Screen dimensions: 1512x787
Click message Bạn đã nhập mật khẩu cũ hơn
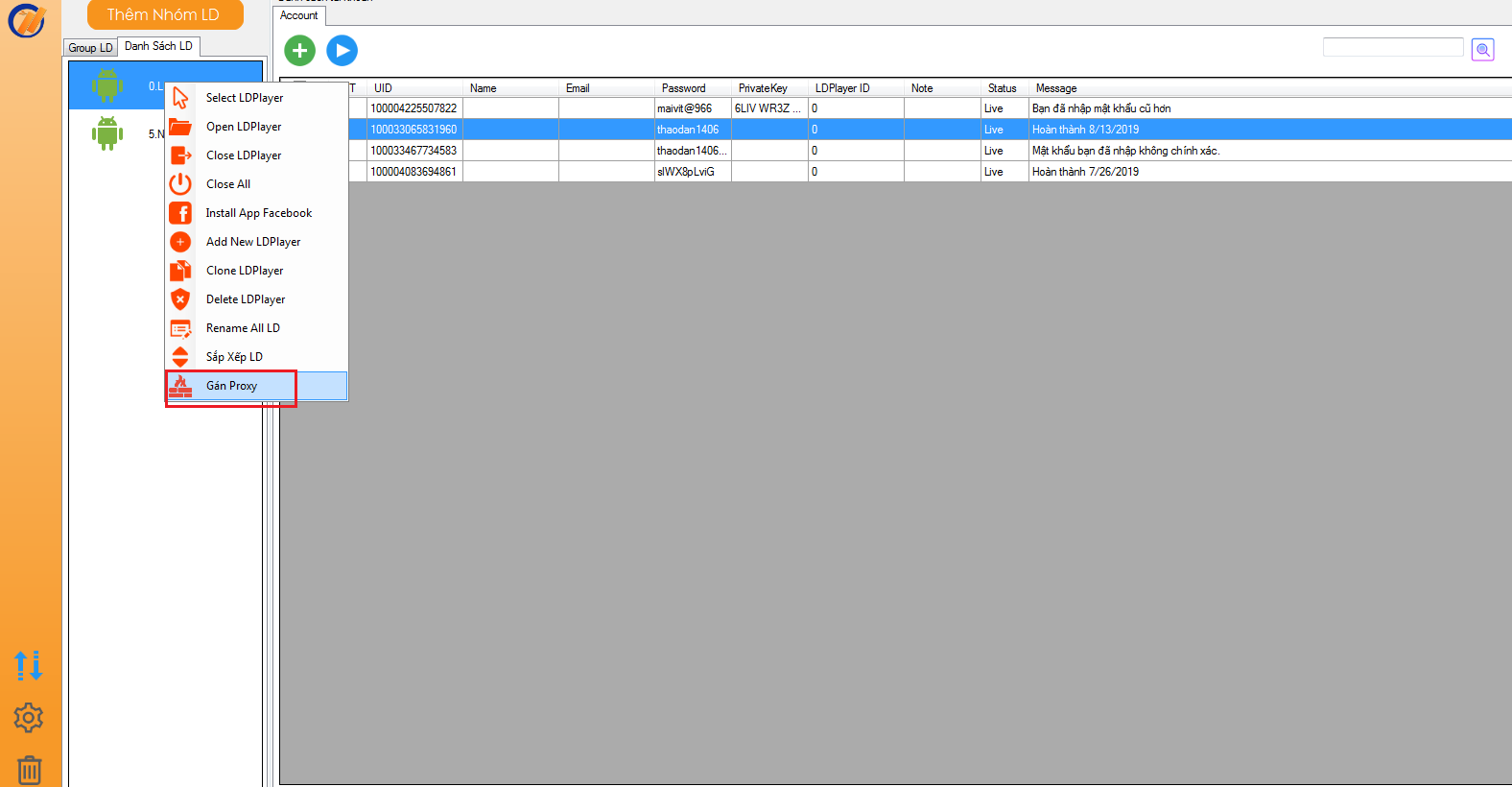[x=1101, y=108]
